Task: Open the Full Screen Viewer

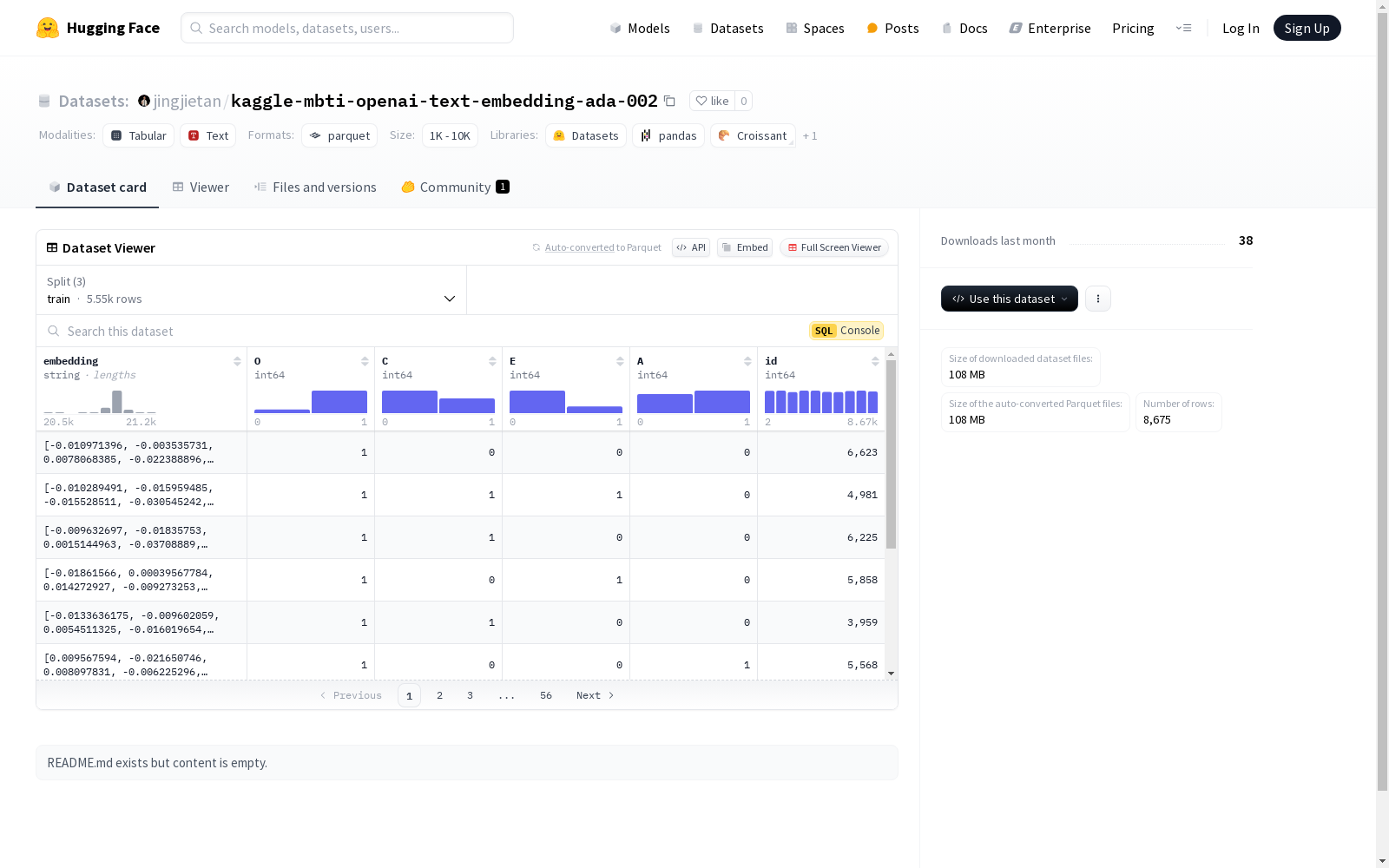Action: pyautogui.click(x=833, y=247)
